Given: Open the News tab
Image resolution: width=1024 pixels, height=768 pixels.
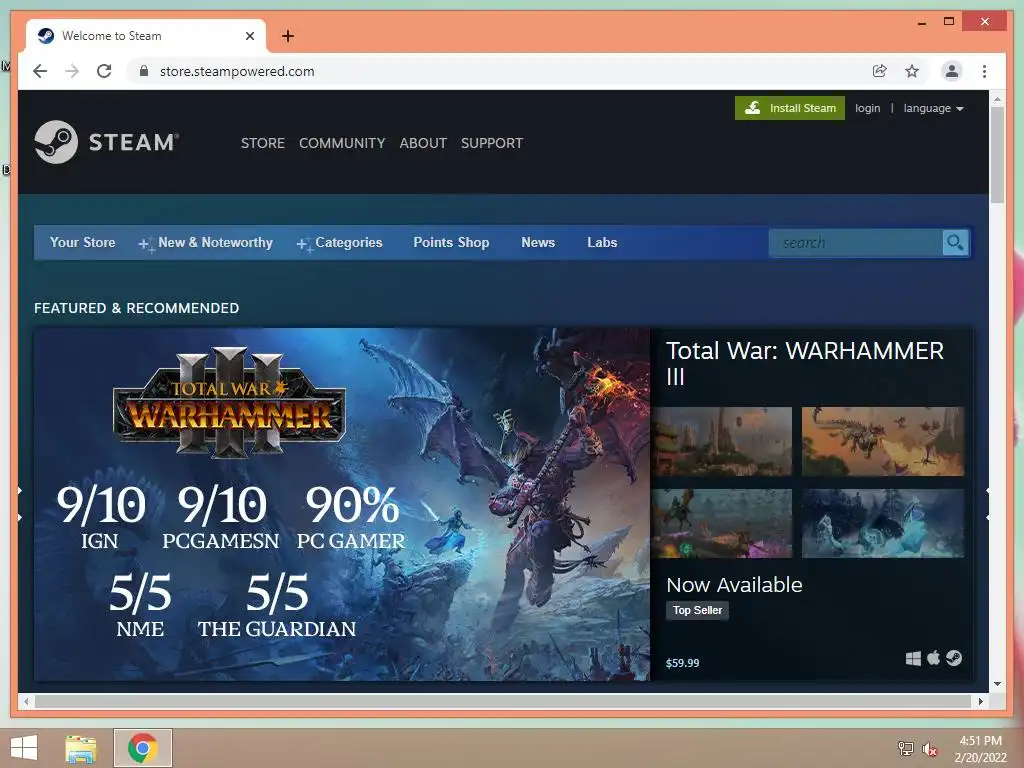Looking at the screenshot, I should pyautogui.click(x=538, y=242).
